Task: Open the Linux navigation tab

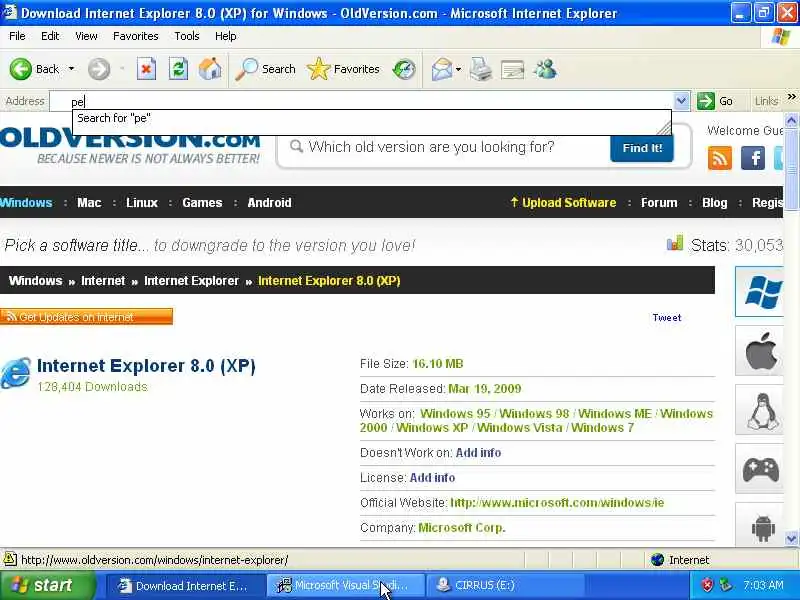Action: [142, 203]
